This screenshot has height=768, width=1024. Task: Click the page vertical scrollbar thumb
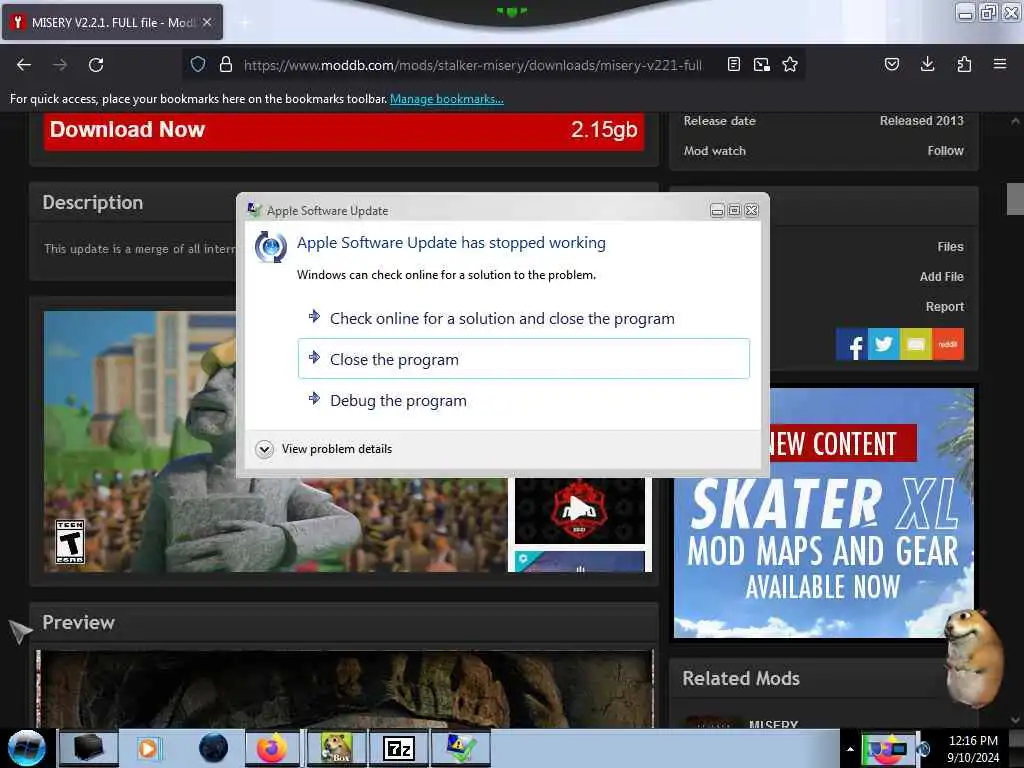pyautogui.click(x=1015, y=199)
